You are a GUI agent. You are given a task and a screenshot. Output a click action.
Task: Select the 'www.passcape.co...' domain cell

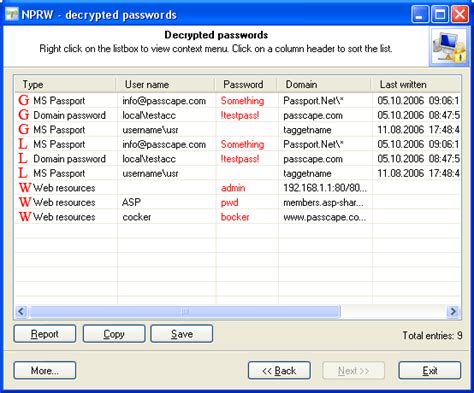click(325, 217)
